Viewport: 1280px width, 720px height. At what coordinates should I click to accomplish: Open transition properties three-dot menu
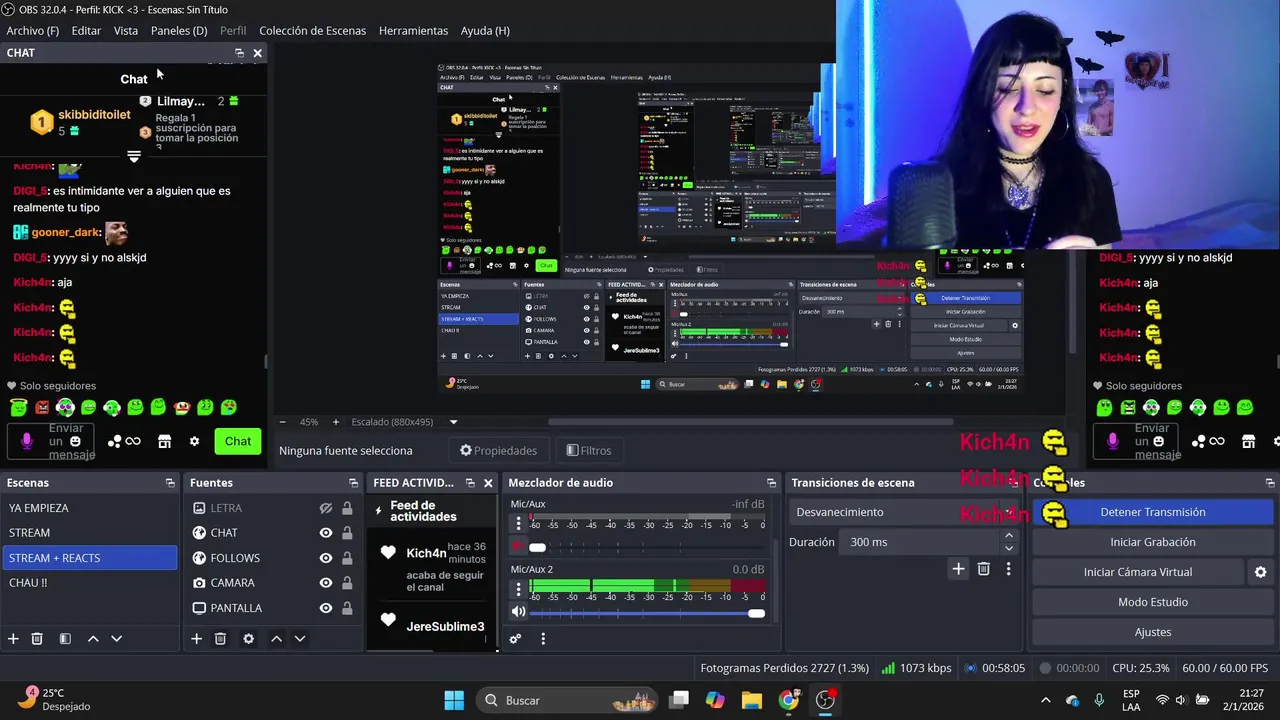[x=1008, y=569]
